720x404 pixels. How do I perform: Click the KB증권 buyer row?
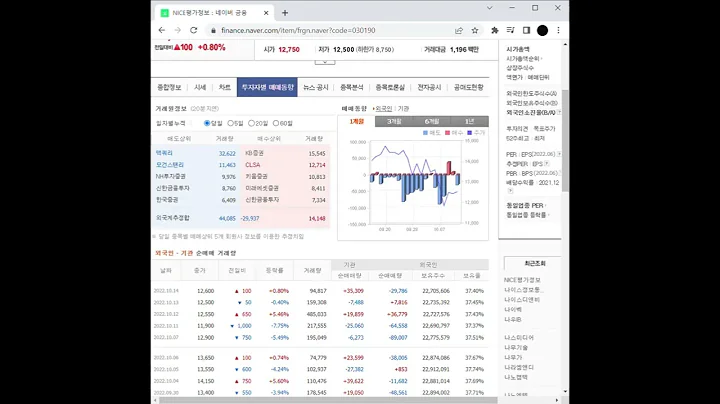pos(286,153)
